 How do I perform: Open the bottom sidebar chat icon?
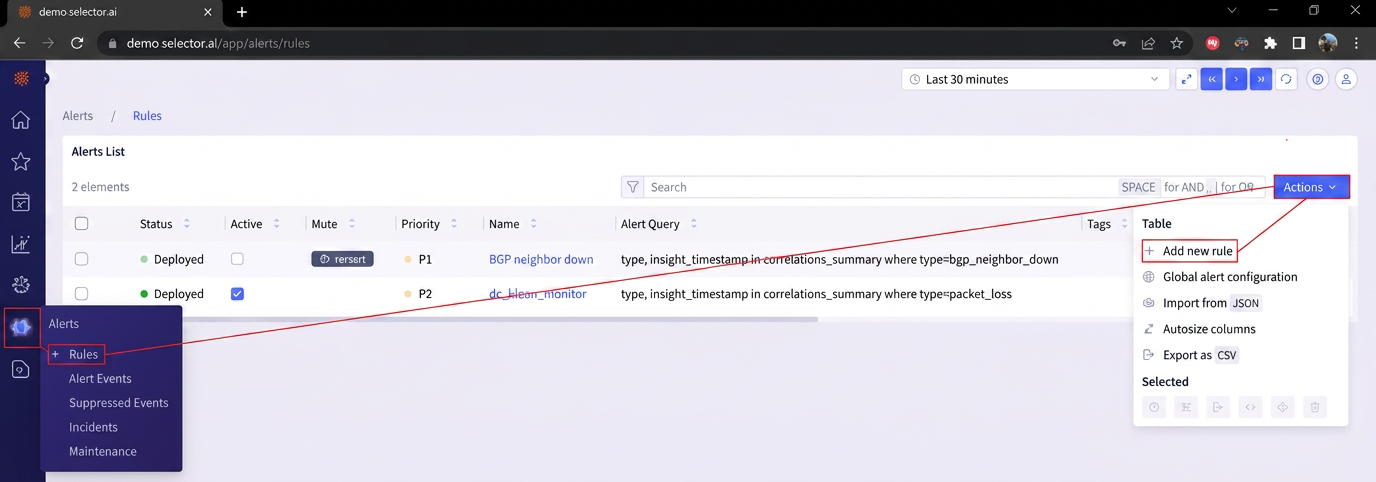20,370
